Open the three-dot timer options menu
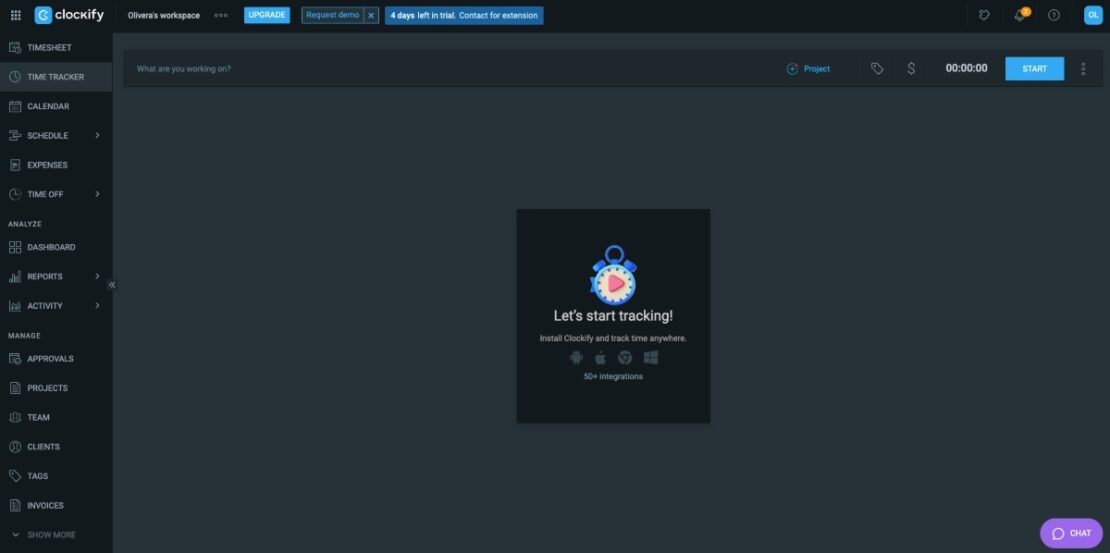Viewport: 1110px width, 553px height. pyautogui.click(x=1083, y=69)
